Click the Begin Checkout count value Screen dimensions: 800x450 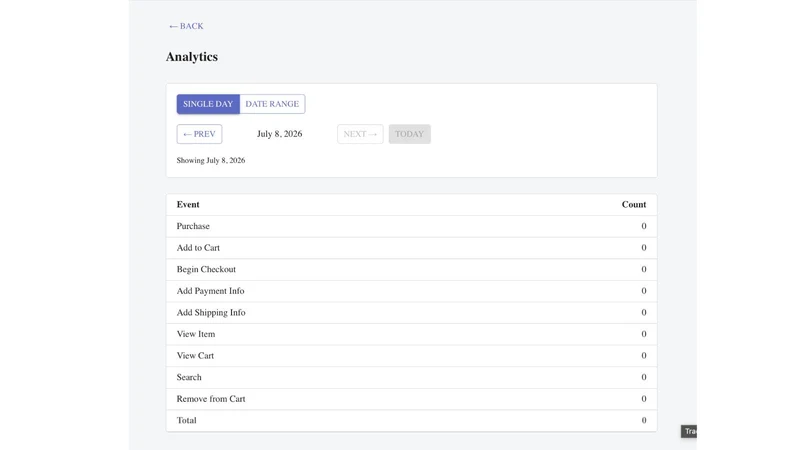(x=644, y=269)
